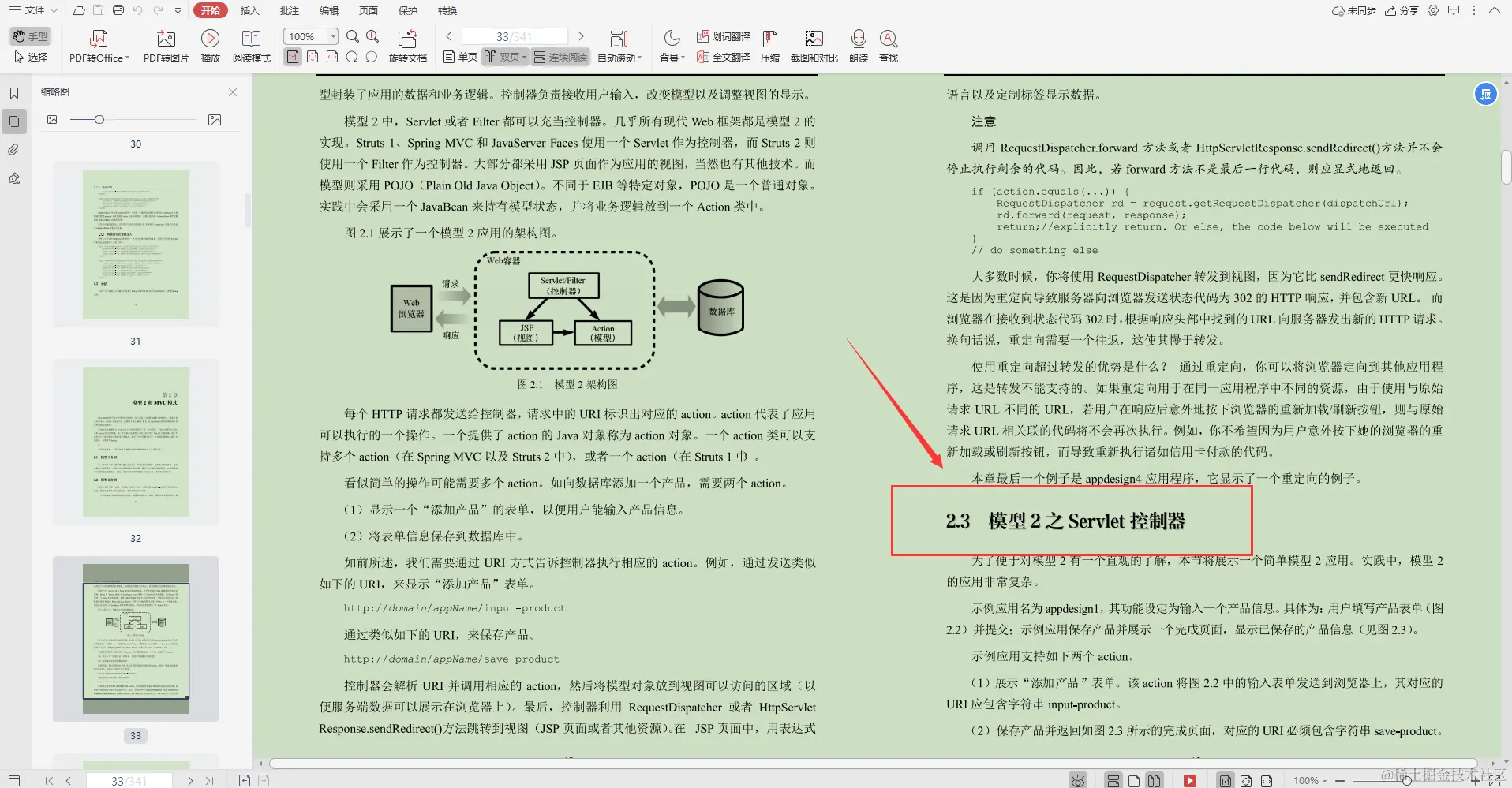Open PDF转Office conversion tool
The image size is (1512, 788).
[96, 45]
